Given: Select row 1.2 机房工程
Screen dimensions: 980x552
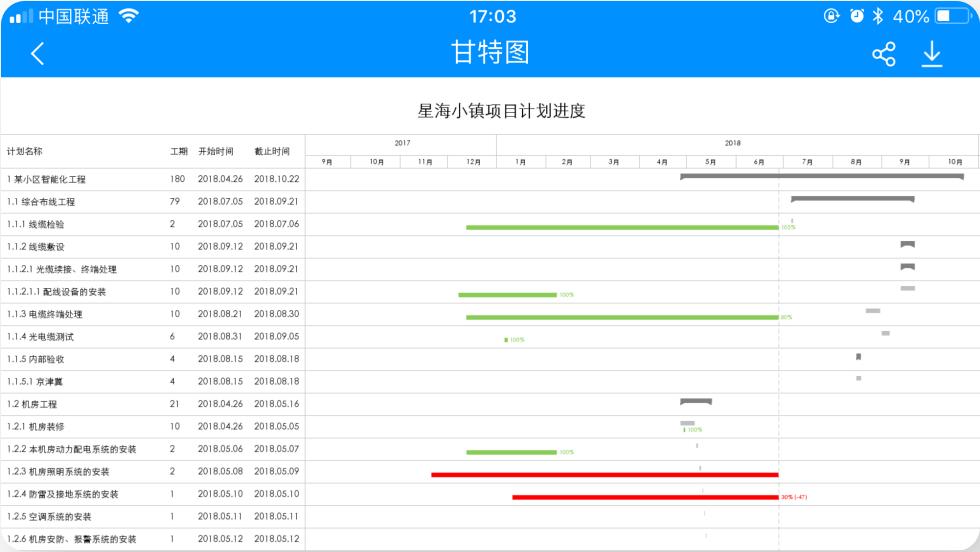Looking at the screenshot, I should (490, 404).
